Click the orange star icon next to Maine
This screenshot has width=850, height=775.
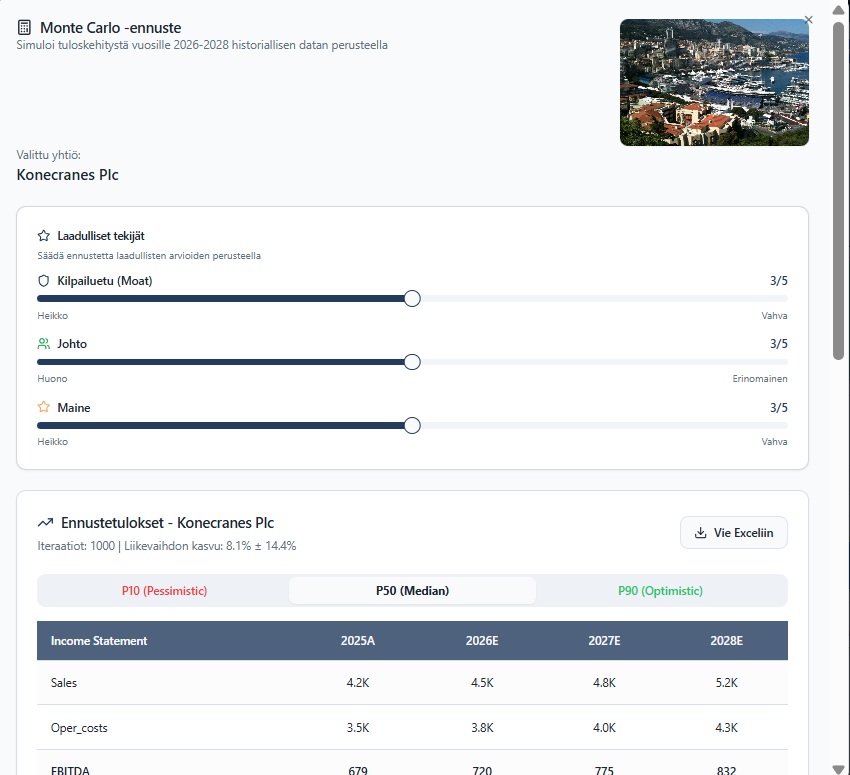click(x=43, y=408)
